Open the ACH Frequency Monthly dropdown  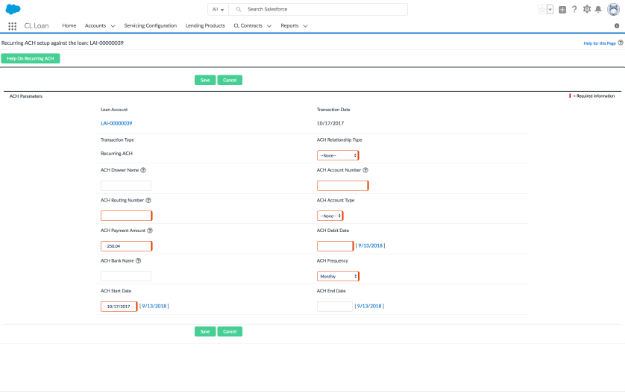coord(338,276)
